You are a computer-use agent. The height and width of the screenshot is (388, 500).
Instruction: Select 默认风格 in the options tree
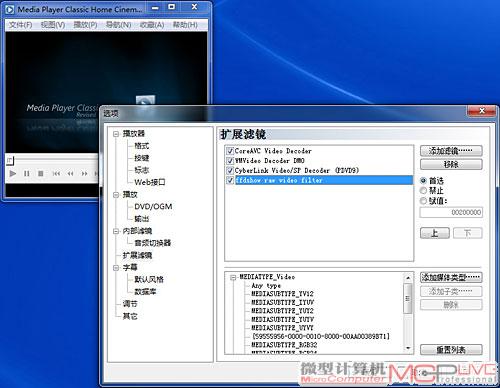coord(149,280)
